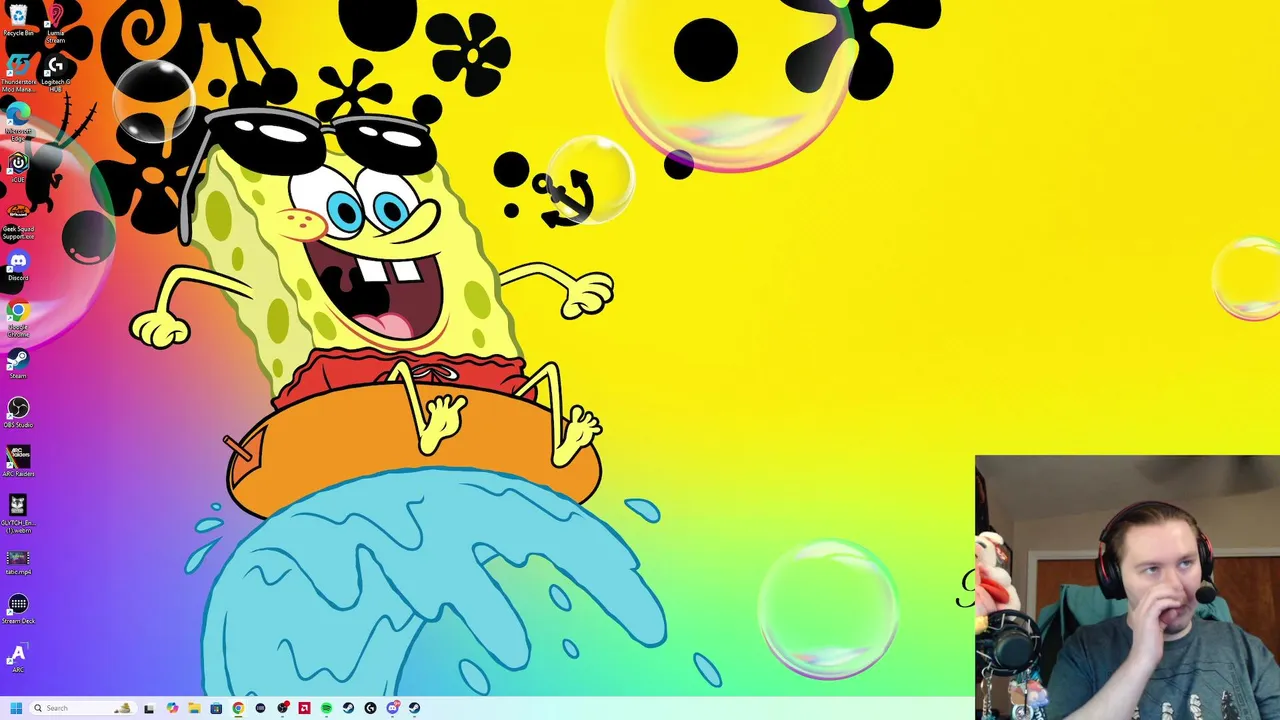Click the taskbar Search box
1280x720 pixels.
click(83, 708)
